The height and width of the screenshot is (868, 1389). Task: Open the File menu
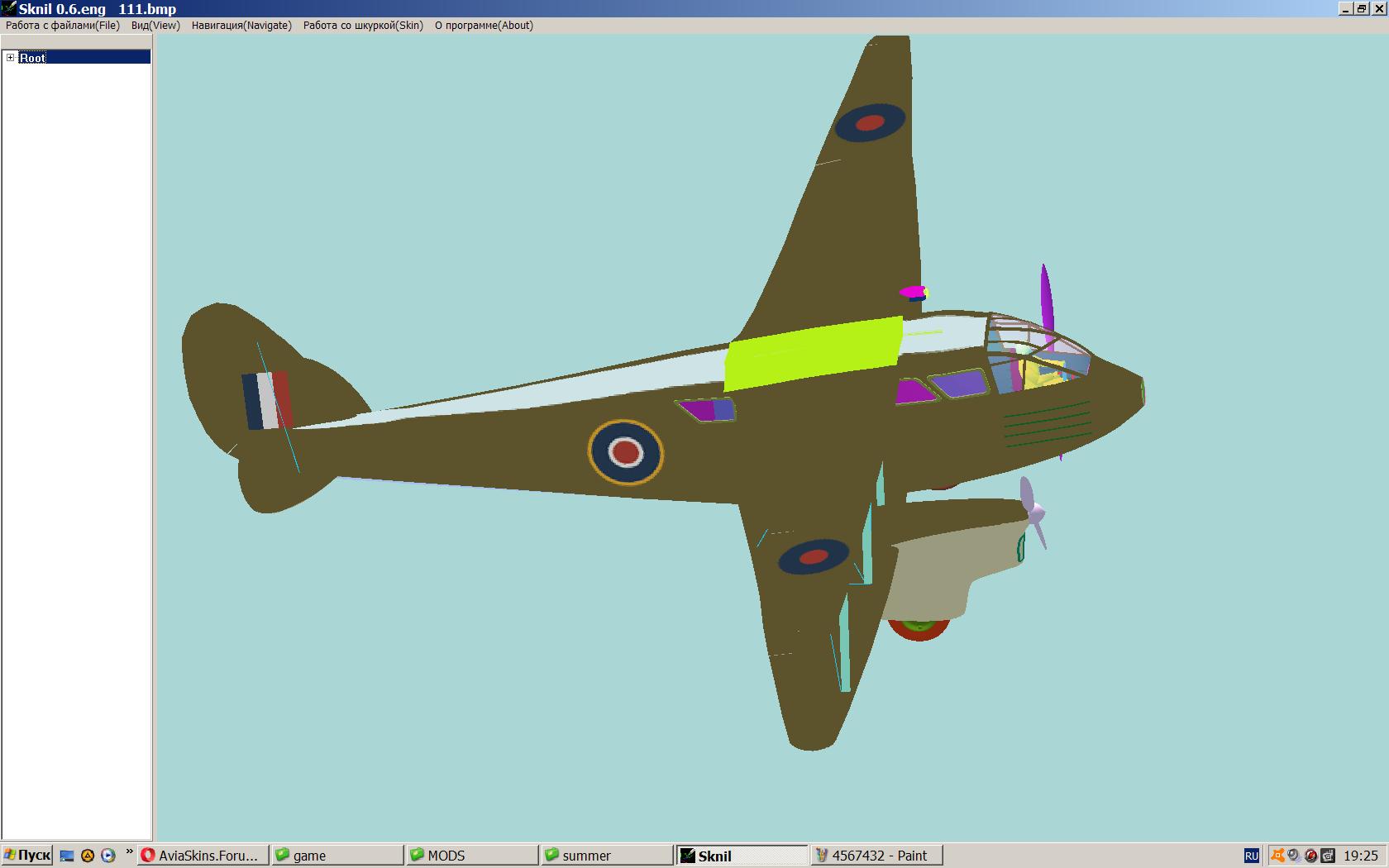tap(63, 26)
